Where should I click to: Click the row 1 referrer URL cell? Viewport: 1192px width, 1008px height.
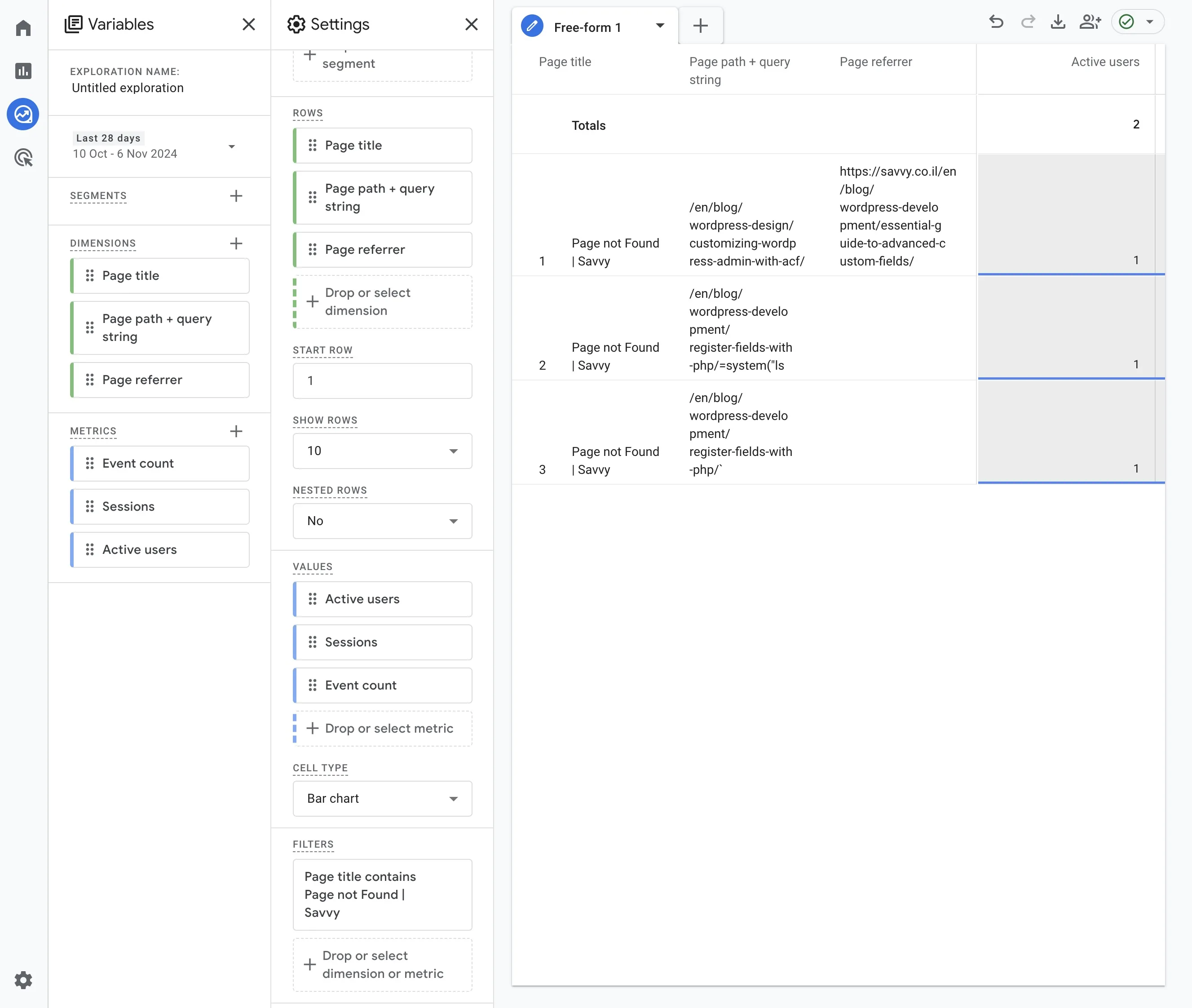point(898,216)
